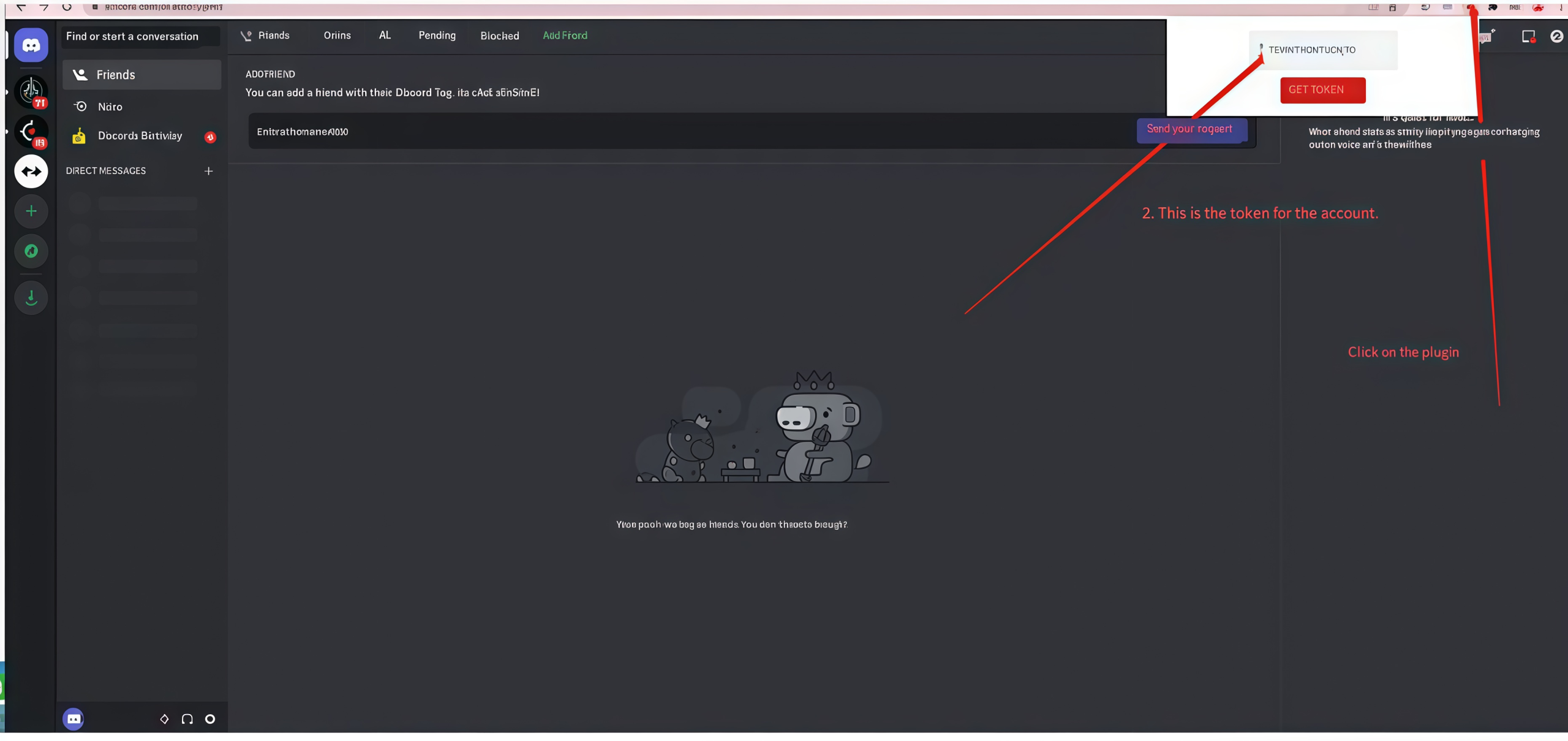Open the server with the red notification badge
The height and width of the screenshot is (741, 1568).
point(31,92)
